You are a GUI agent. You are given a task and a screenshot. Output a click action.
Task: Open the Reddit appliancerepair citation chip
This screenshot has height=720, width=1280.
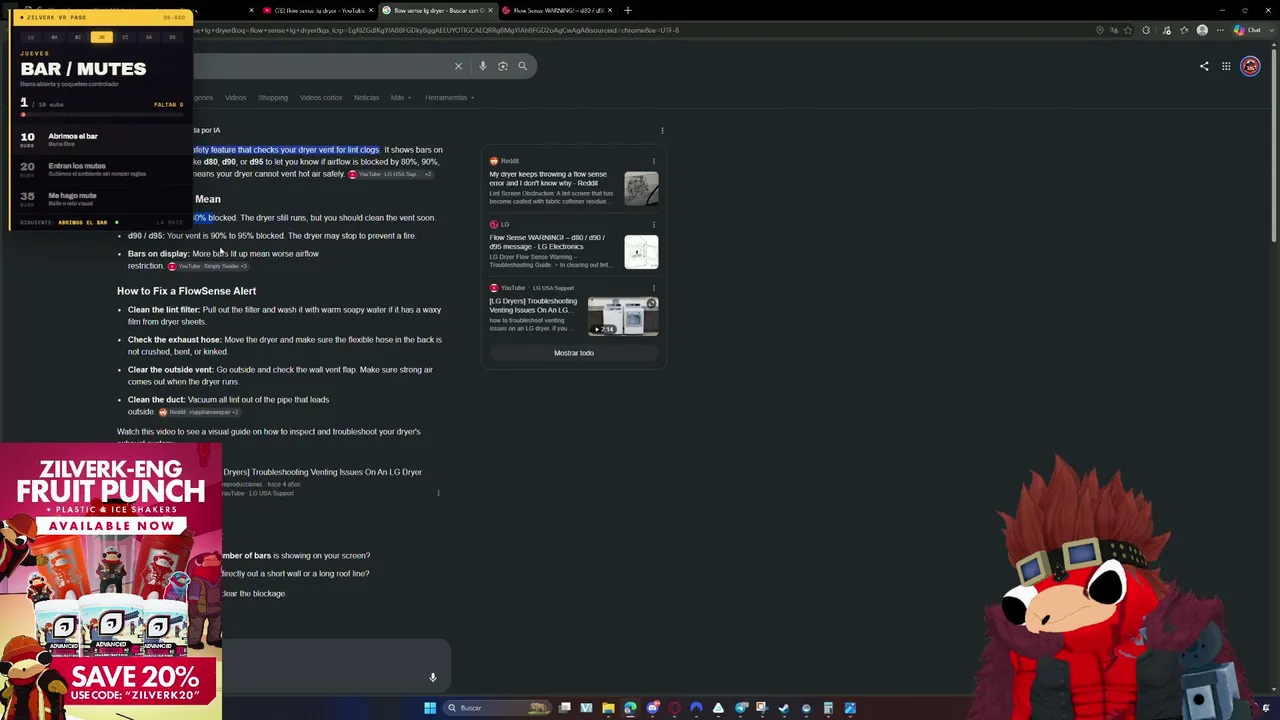point(199,412)
